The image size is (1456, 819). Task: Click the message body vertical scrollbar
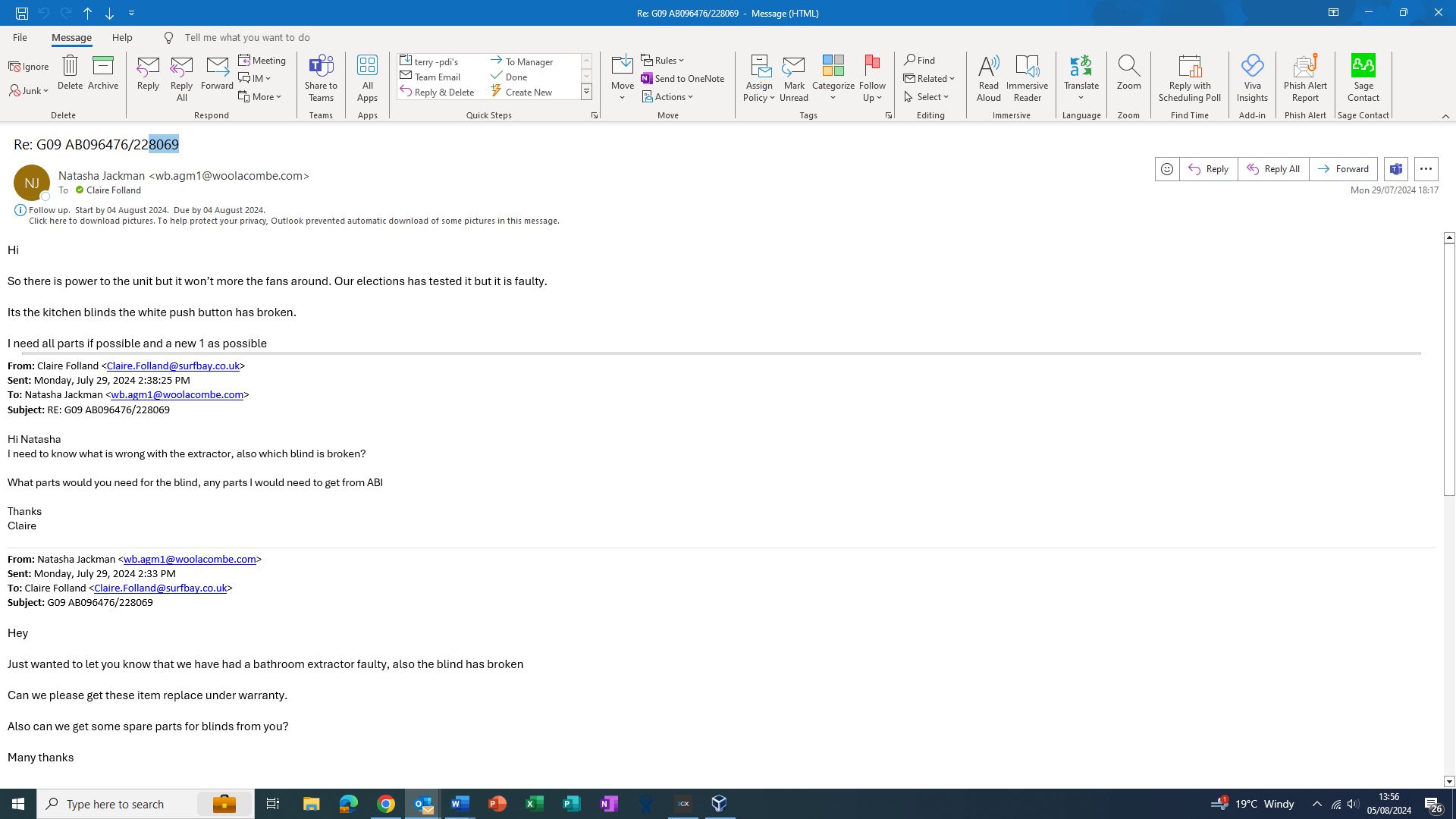(x=1448, y=369)
